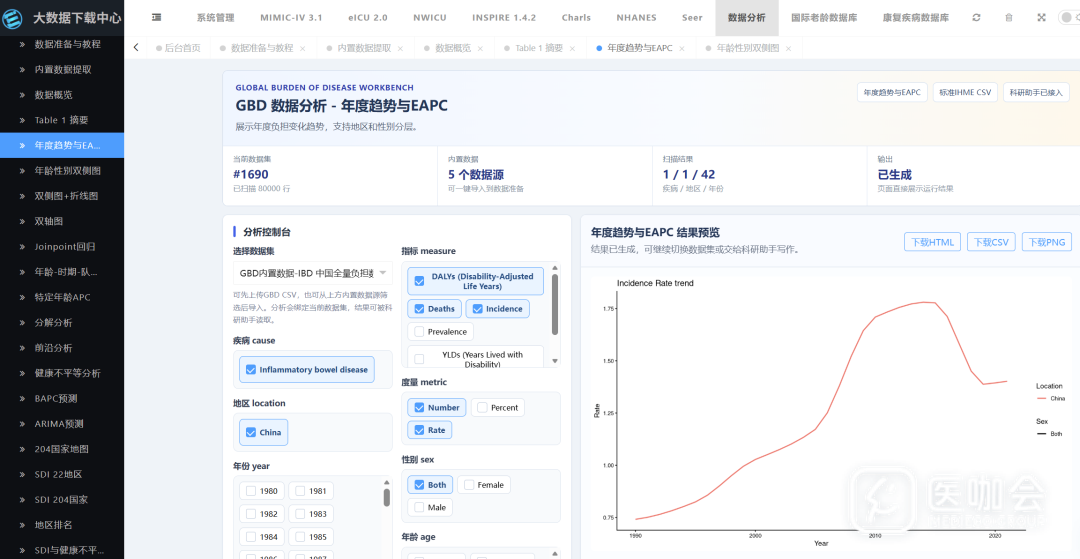This screenshot has width=1080, height=559.
Task: Open the 系统管理 top menu
Action: (x=215, y=18)
